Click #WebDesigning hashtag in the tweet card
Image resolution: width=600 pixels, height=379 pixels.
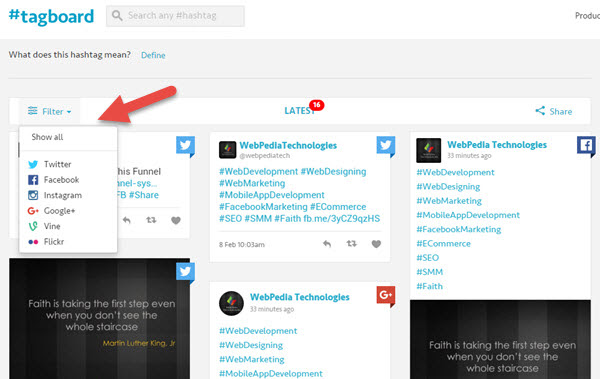333,172
